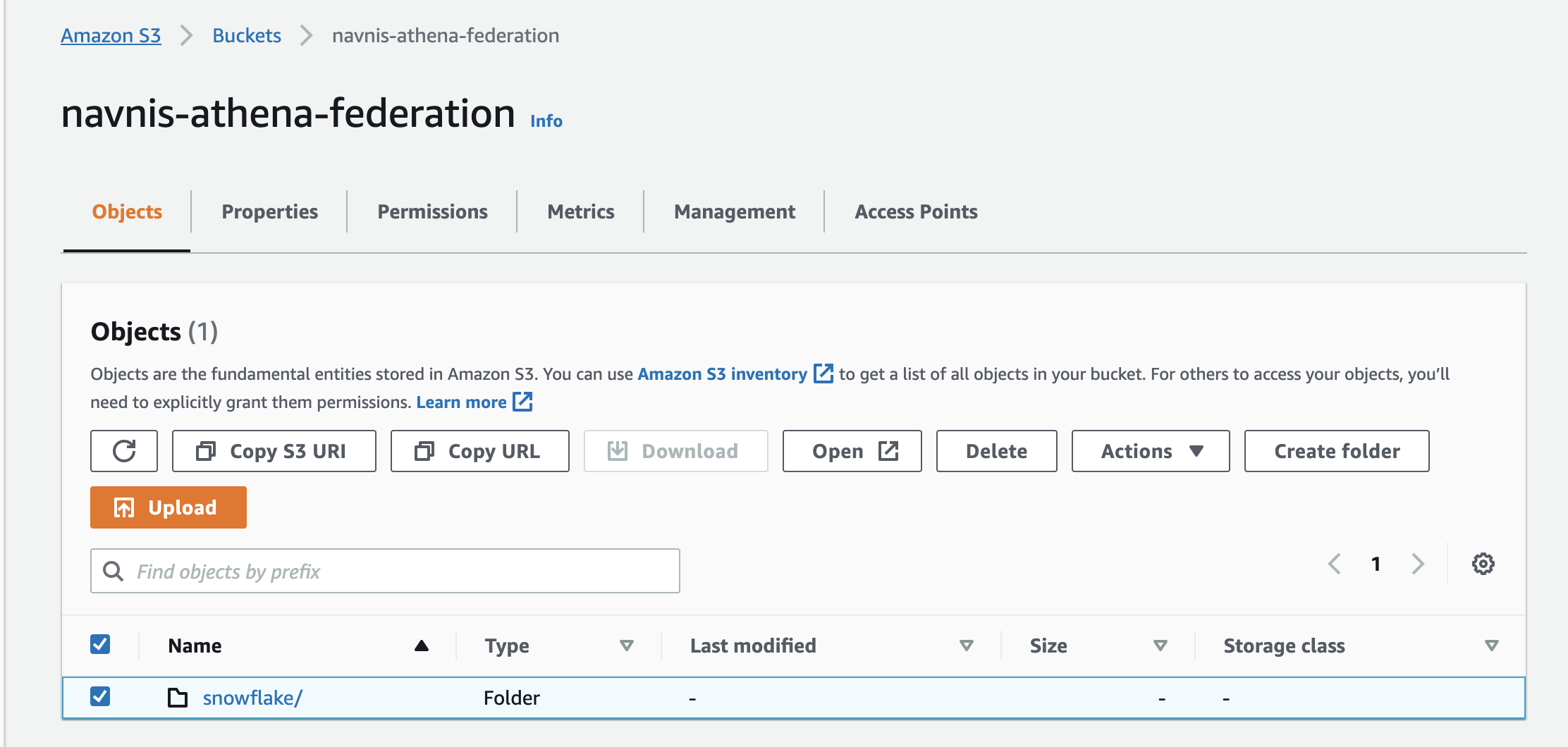Sort by Type column arrow
Screen dimensions: 1568x747
[x=626, y=646]
